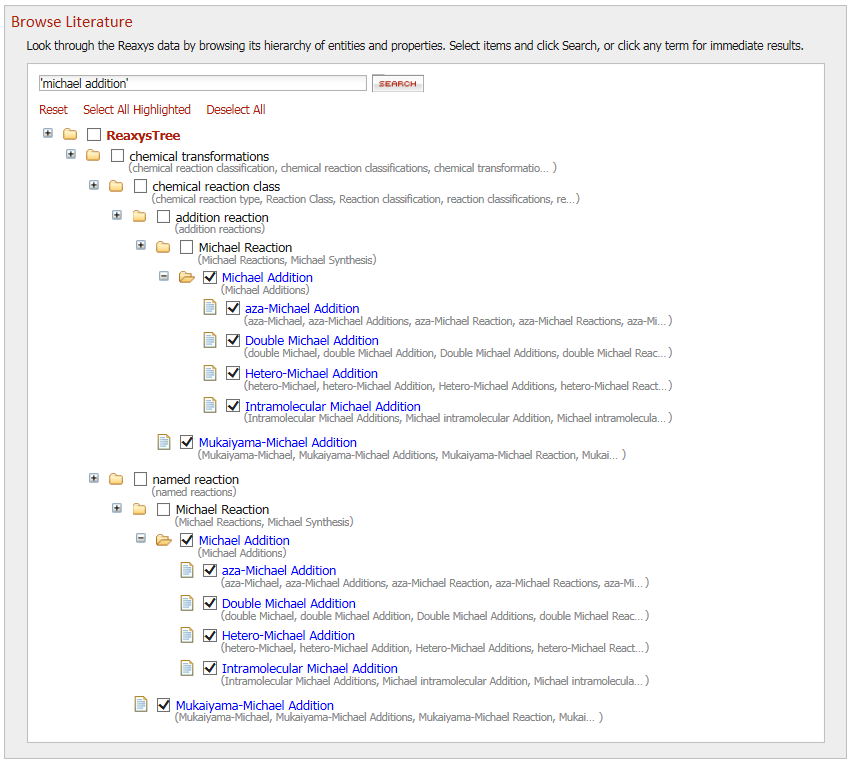Click document icon of Intramolecular Michael Addition under addition reaction
The width and height of the screenshot is (857, 762).
click(210, 405)
